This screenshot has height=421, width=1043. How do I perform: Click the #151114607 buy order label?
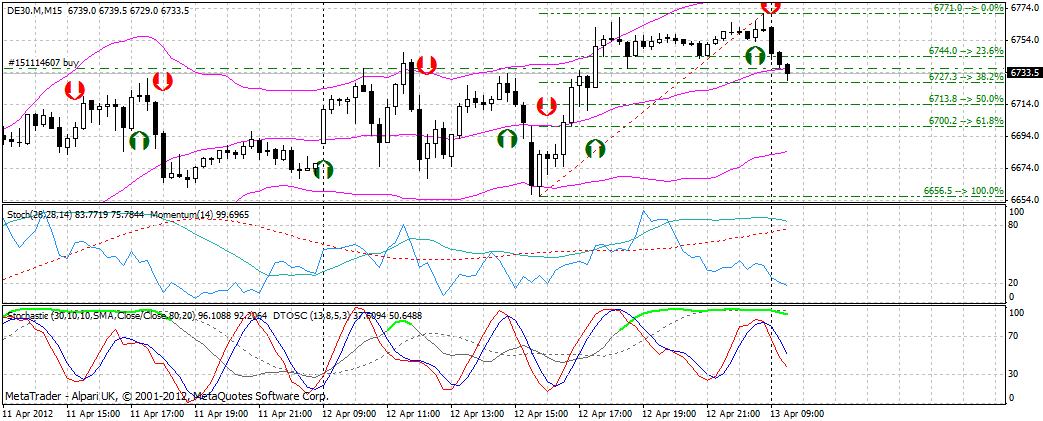pyautogui.click(x=43, y=63)
